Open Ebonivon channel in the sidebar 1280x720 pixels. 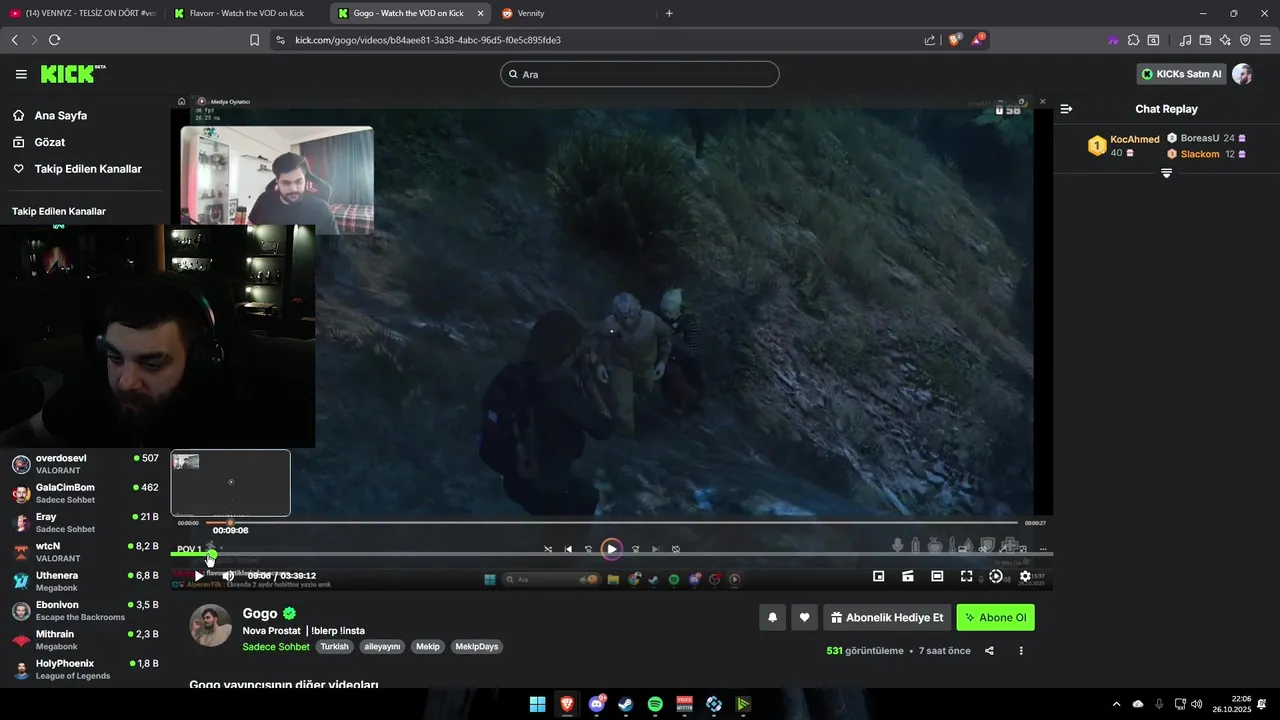pyautogui.click(x=85, y=610)
